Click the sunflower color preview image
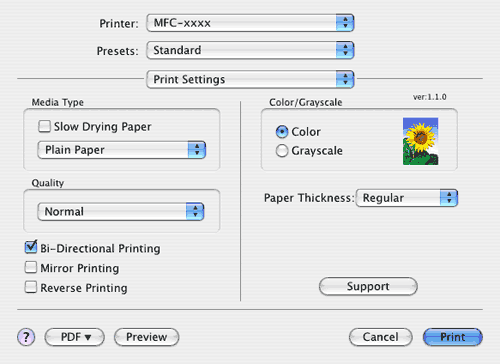 [420, 141]
